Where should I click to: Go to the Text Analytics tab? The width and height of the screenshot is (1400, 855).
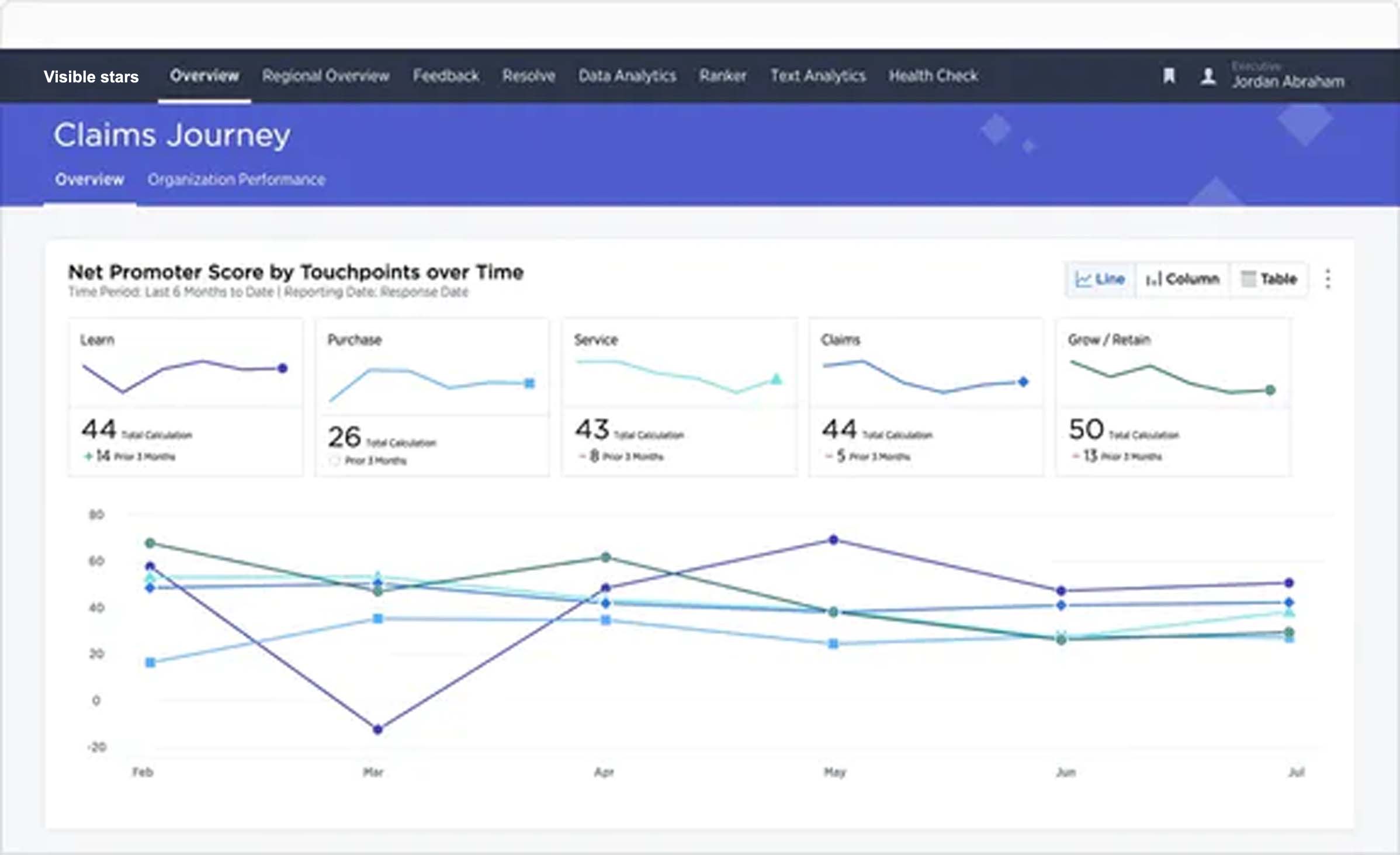pyautogui.click(x=817, y=76)
